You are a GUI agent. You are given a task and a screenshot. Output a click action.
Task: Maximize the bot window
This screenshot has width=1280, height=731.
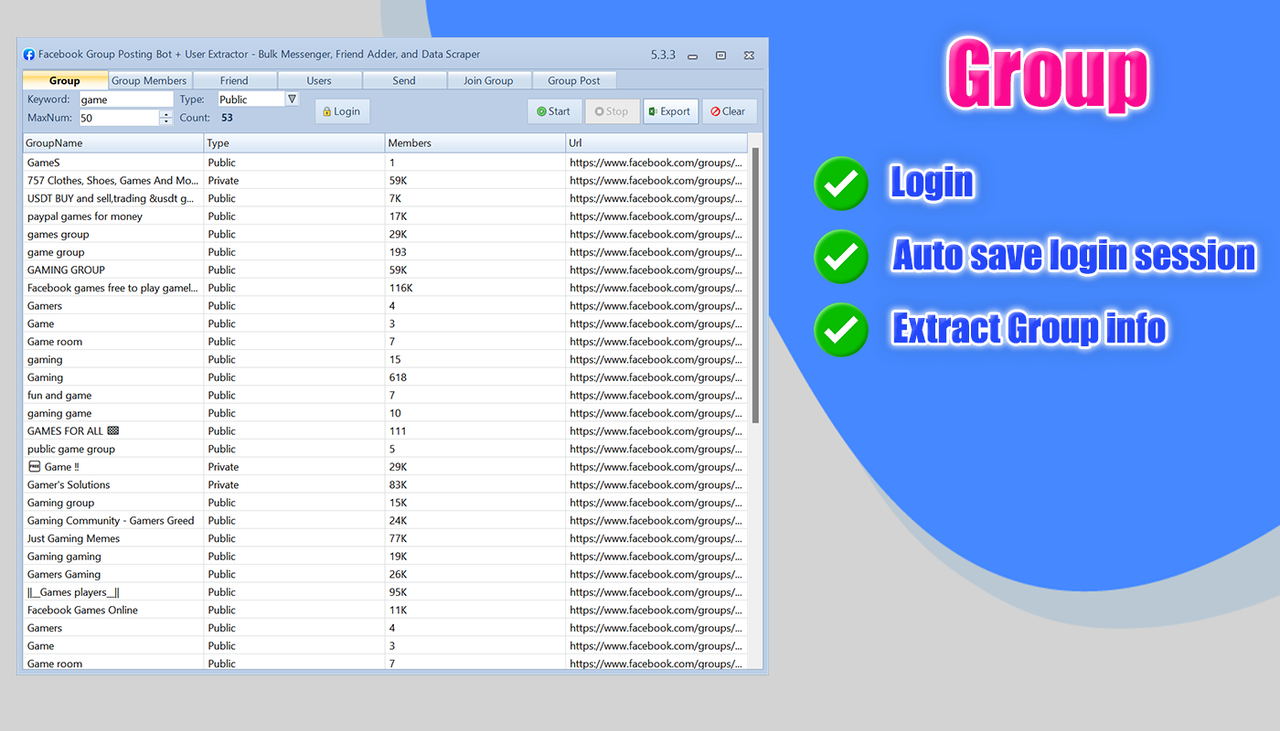pyautogui.click(x=721, y=56)
